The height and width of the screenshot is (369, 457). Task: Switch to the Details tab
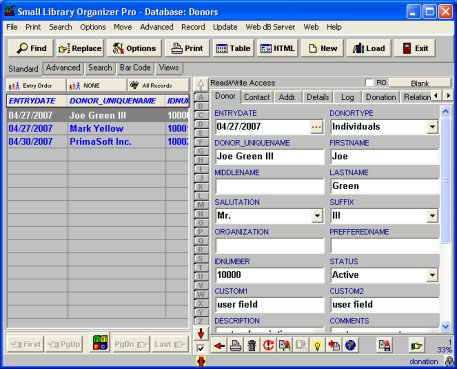[x=317, y=97]
